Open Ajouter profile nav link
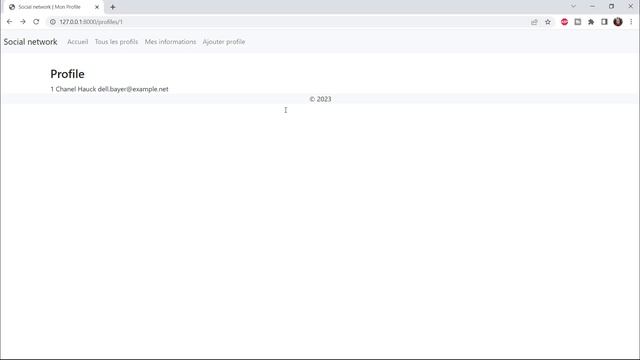Screen dimensions: 640x360 tap(224, 42)
